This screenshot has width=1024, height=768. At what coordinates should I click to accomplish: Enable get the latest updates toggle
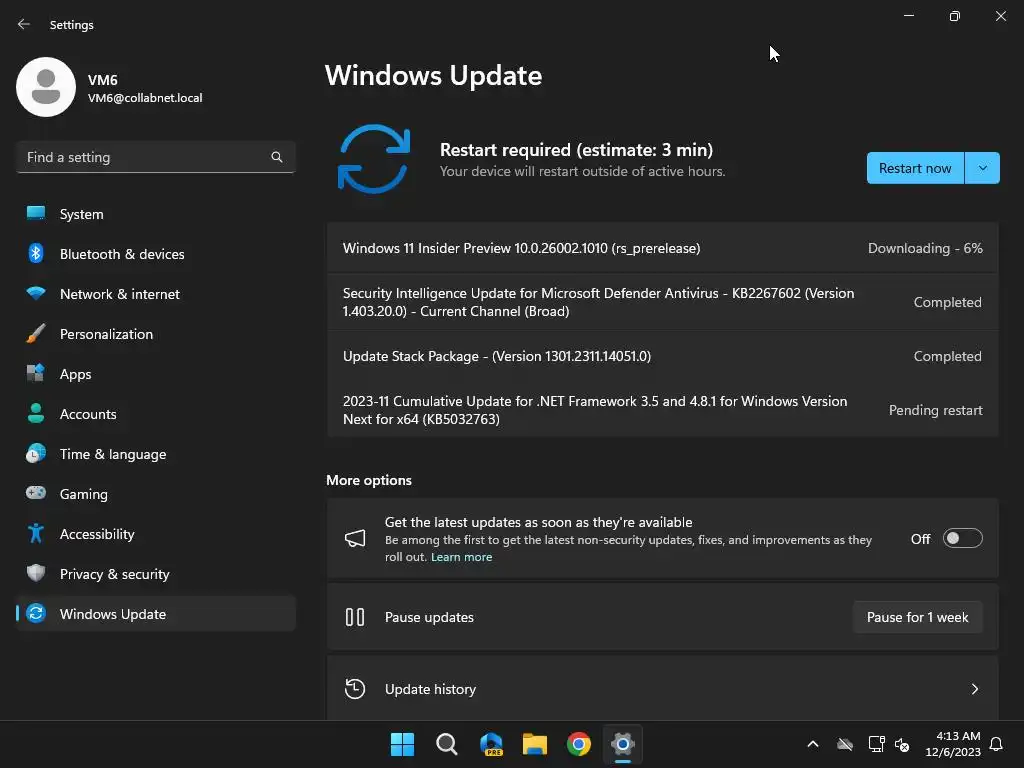[x=963, y=539]
